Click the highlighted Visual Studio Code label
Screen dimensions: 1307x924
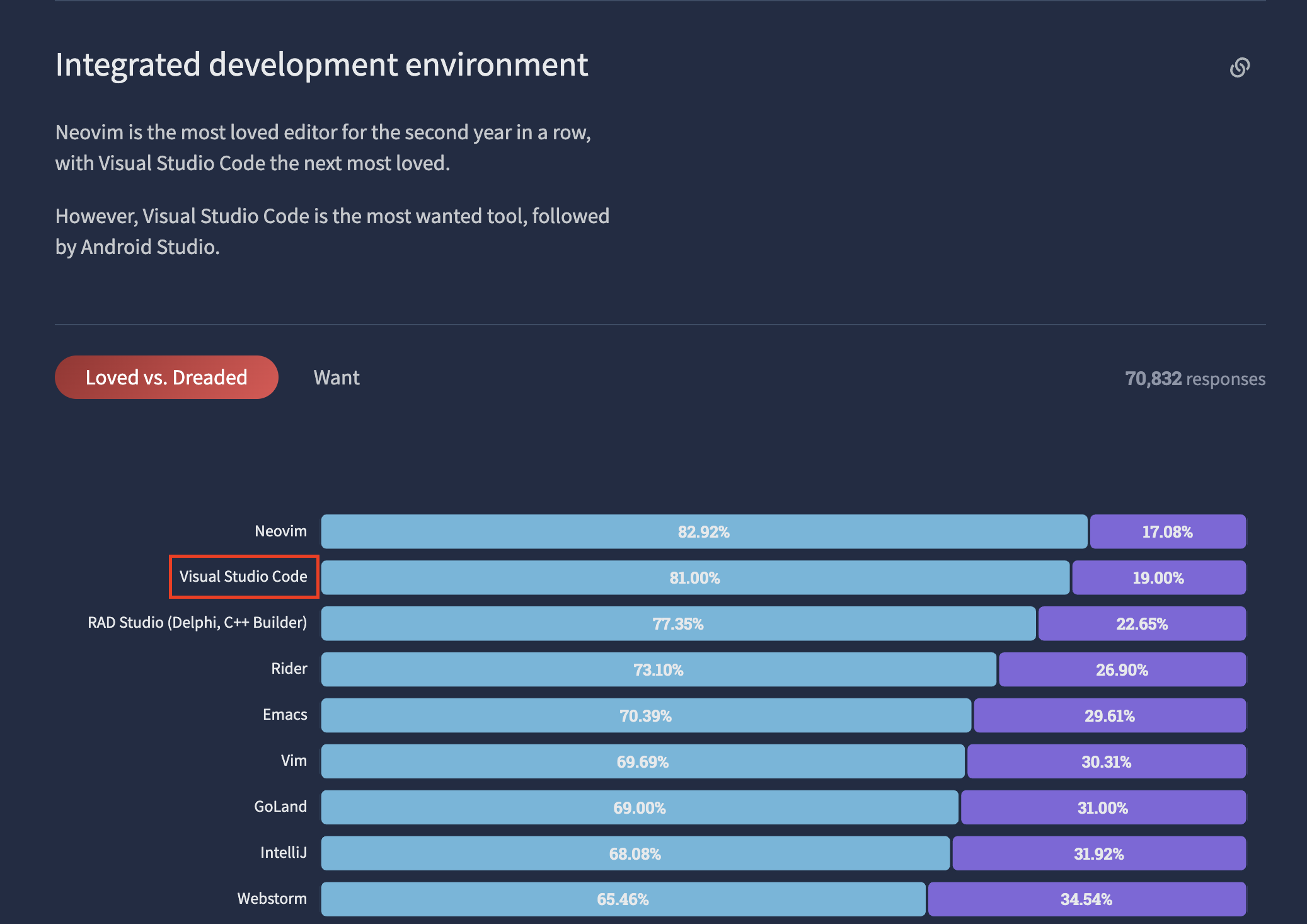[243, 577]
